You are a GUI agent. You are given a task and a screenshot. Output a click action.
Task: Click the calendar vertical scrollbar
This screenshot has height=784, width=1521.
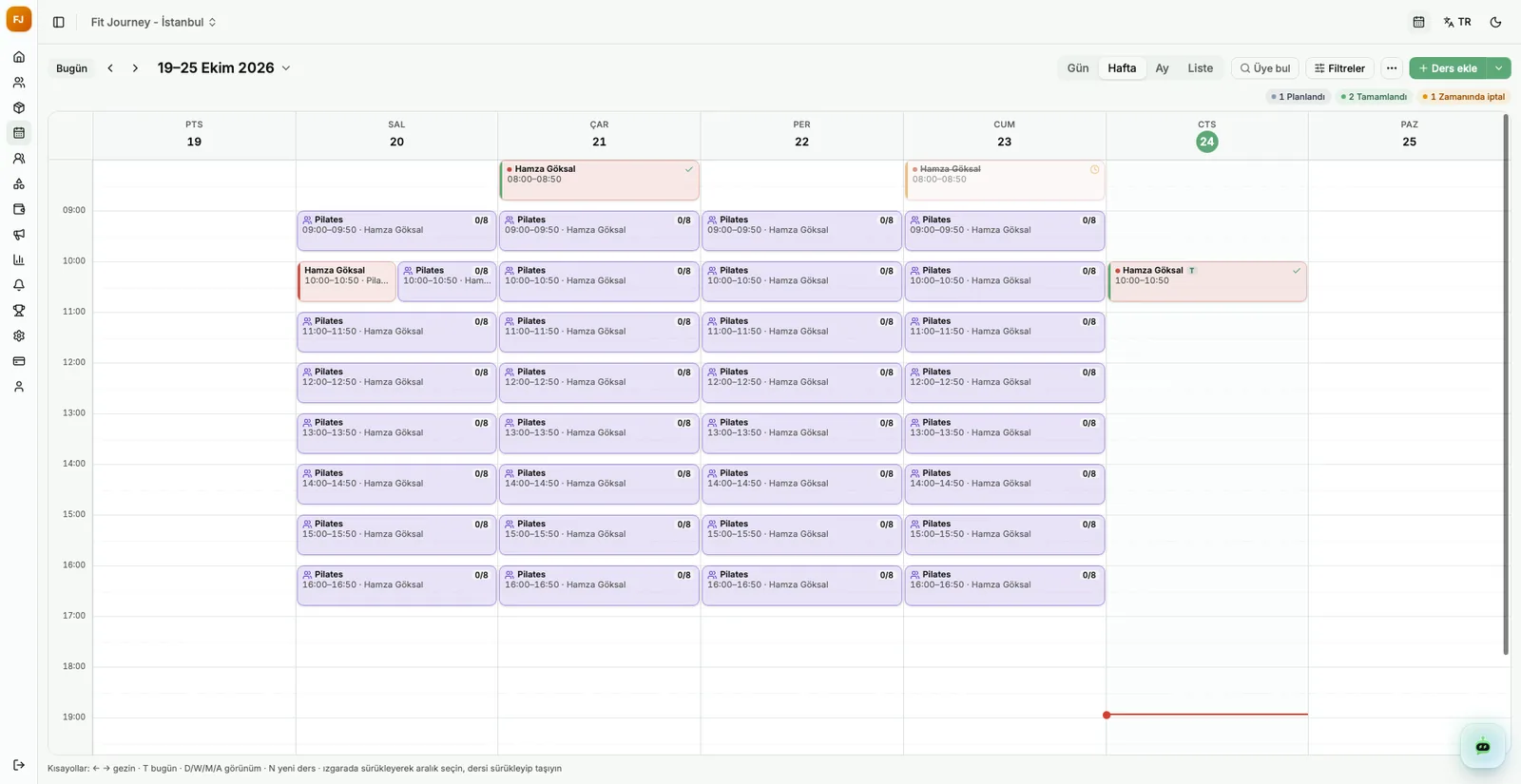[1506, 385]
